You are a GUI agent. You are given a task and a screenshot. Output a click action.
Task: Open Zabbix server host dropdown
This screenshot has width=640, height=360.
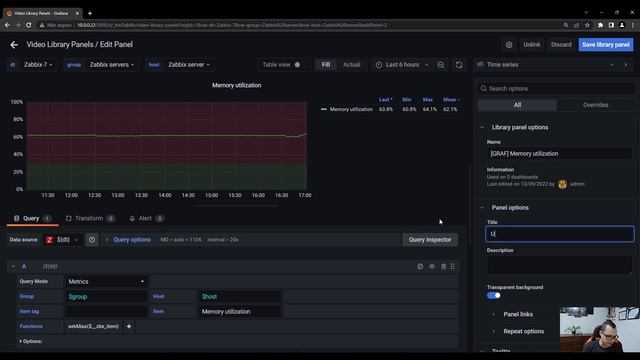coord(189,65)
